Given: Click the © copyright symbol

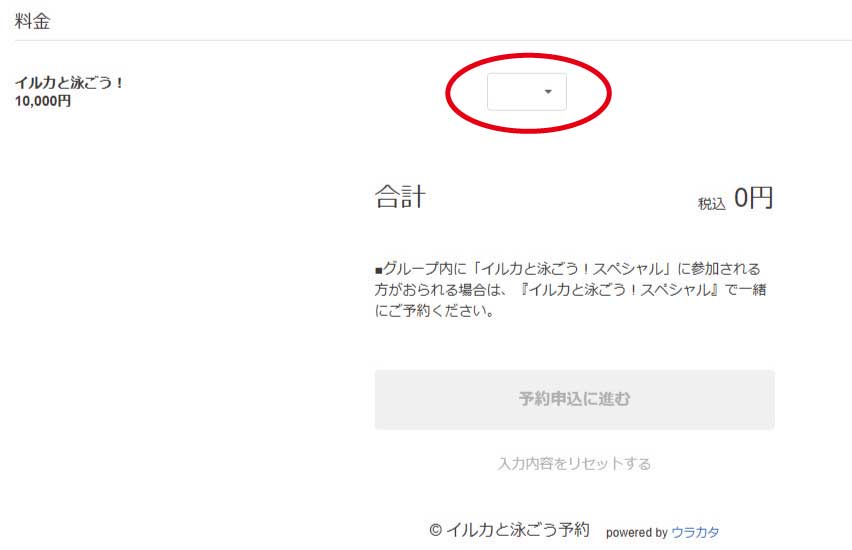Looking at the screenshot, I should coord(435,530).
